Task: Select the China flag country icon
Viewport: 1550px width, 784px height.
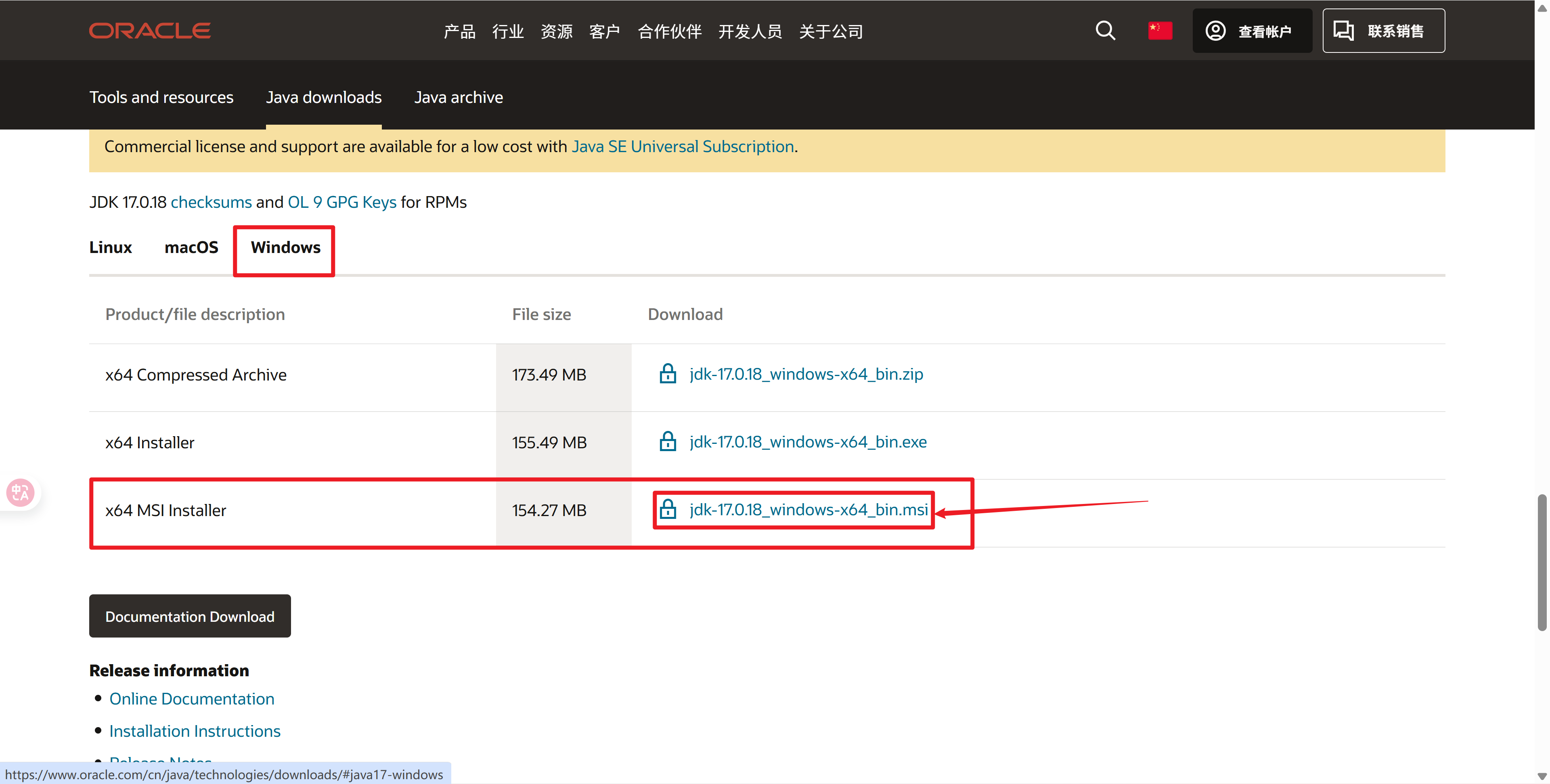Action: (x=1160, y=31)
